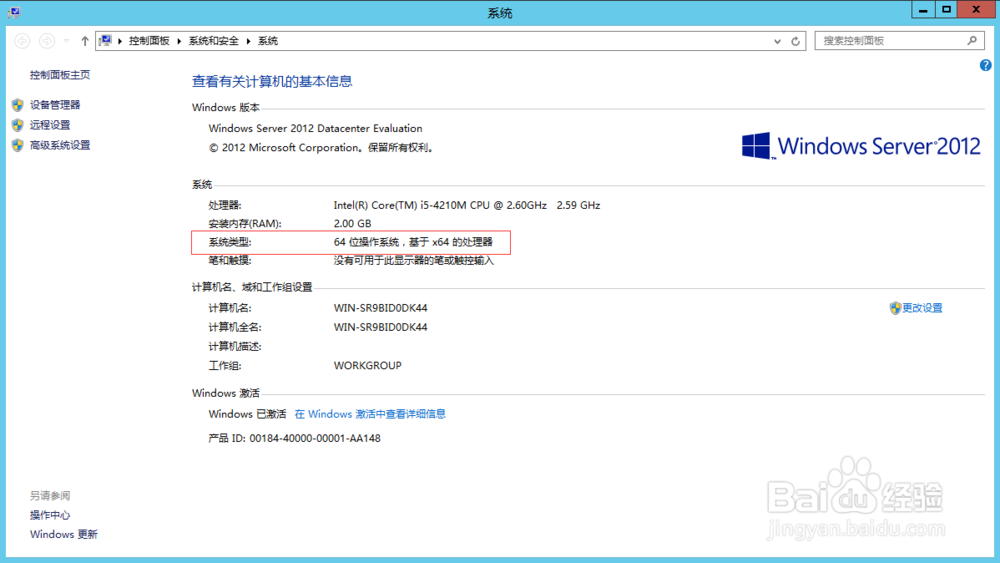Click the search magnifier icon
The height and width of the screenshot is (563, 1000).
[x=972, y=40]
